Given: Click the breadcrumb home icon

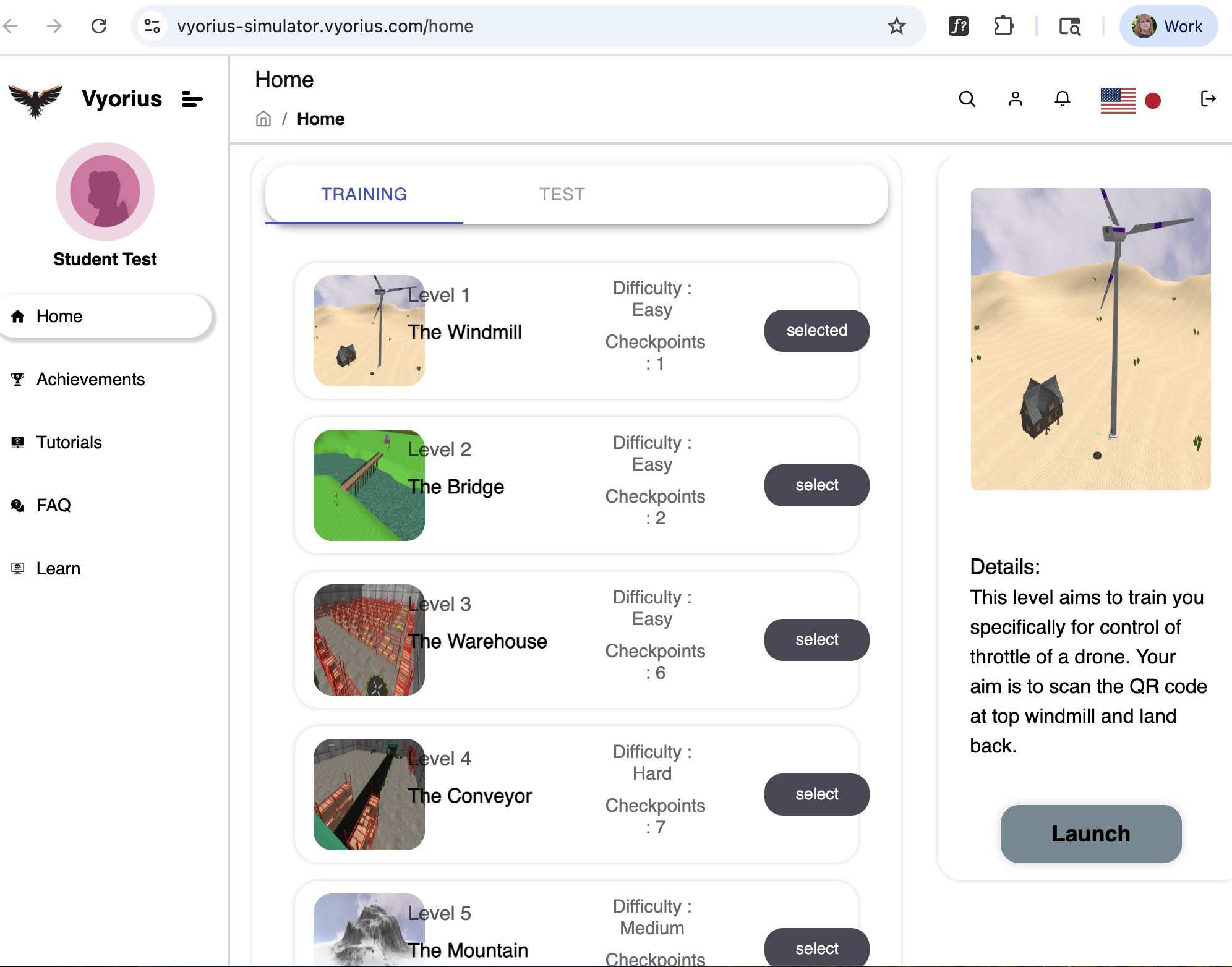Looking at the screenshot, I should [263, 119].
